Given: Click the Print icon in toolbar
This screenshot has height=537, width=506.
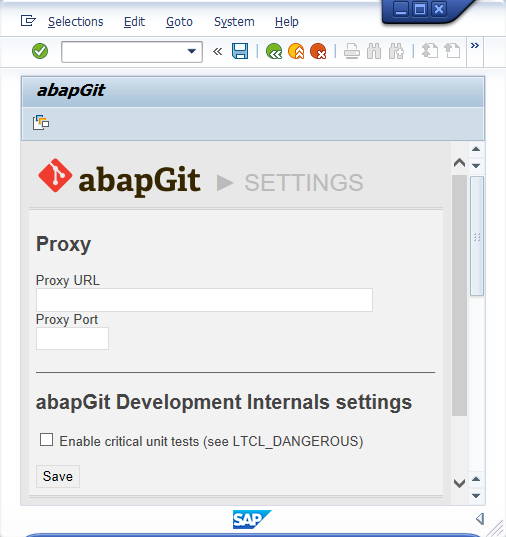Looking at the screenshot, I should coord(351,51).
